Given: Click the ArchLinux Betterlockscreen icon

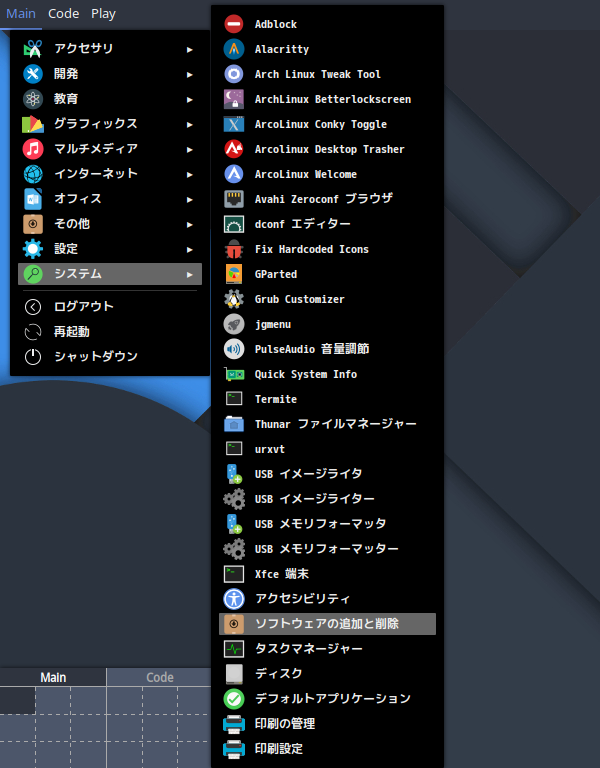Looking at the screenshot, I should 234,99.
